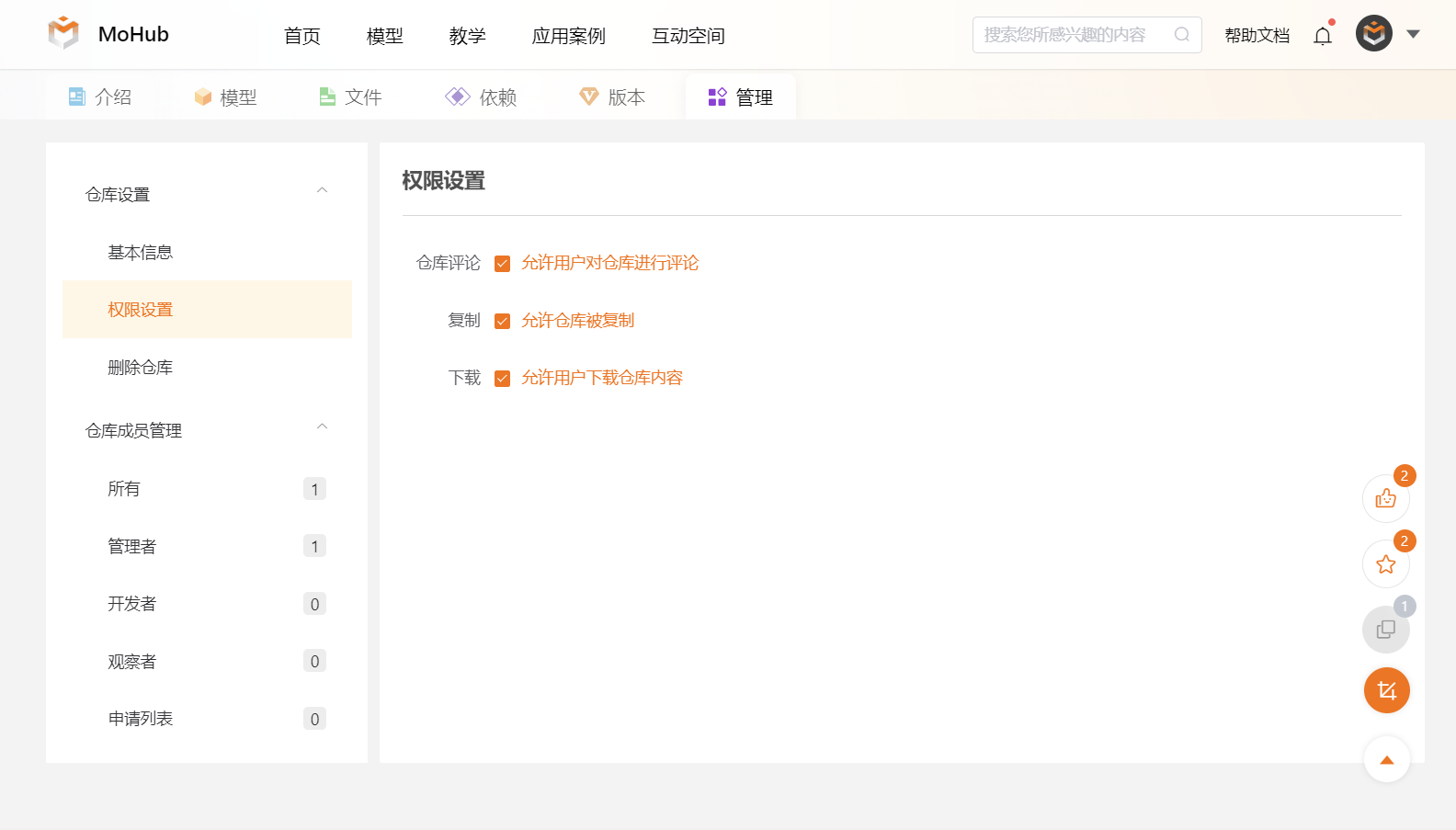Open 互动空间 in top navigation

click(688, 36)
